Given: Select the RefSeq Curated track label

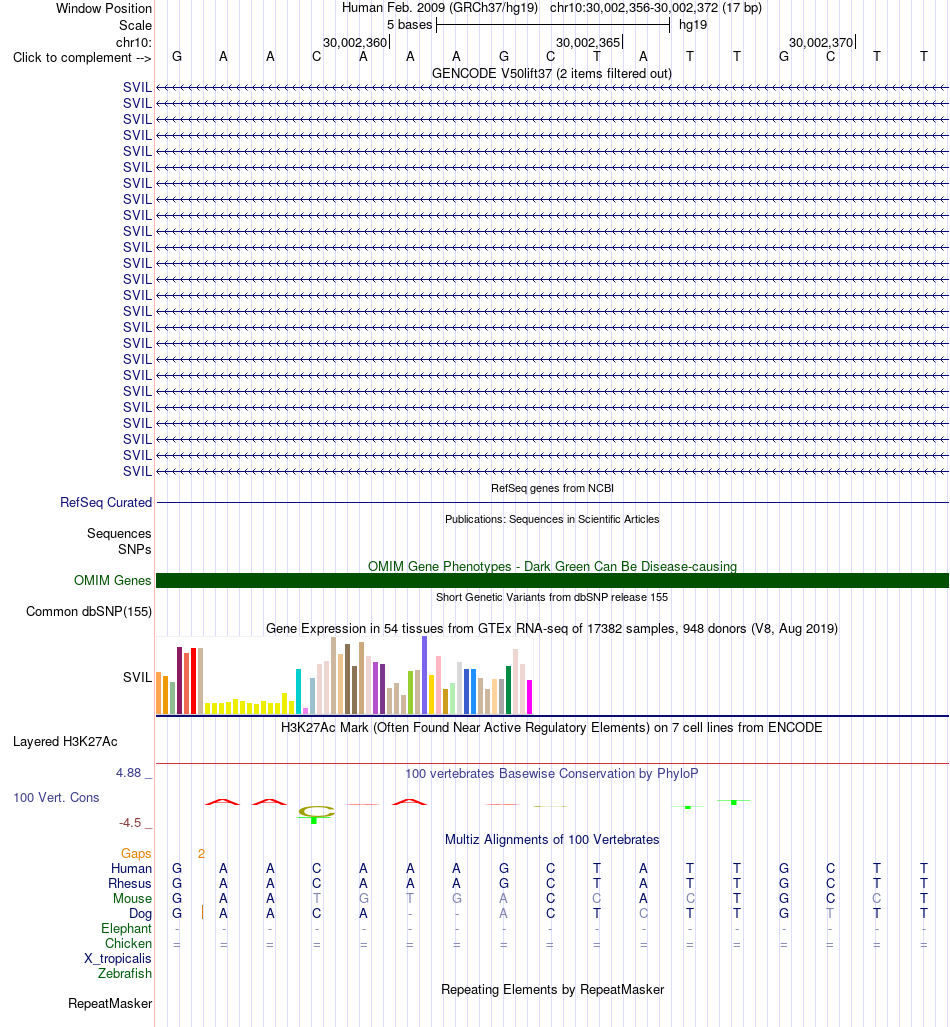Looking at the screenshot, I should point(105,502).
